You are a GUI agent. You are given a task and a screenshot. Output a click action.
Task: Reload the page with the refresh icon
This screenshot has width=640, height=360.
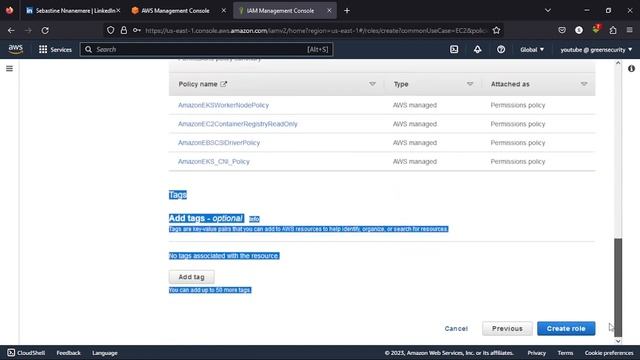pyautogui.click(x=45, y=30)
